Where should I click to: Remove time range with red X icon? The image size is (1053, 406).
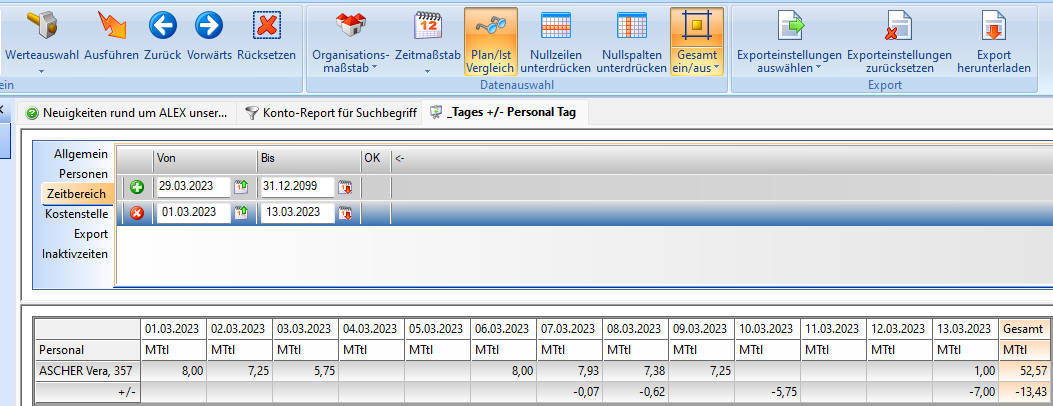pyautogui.click(x=137, y=212)
